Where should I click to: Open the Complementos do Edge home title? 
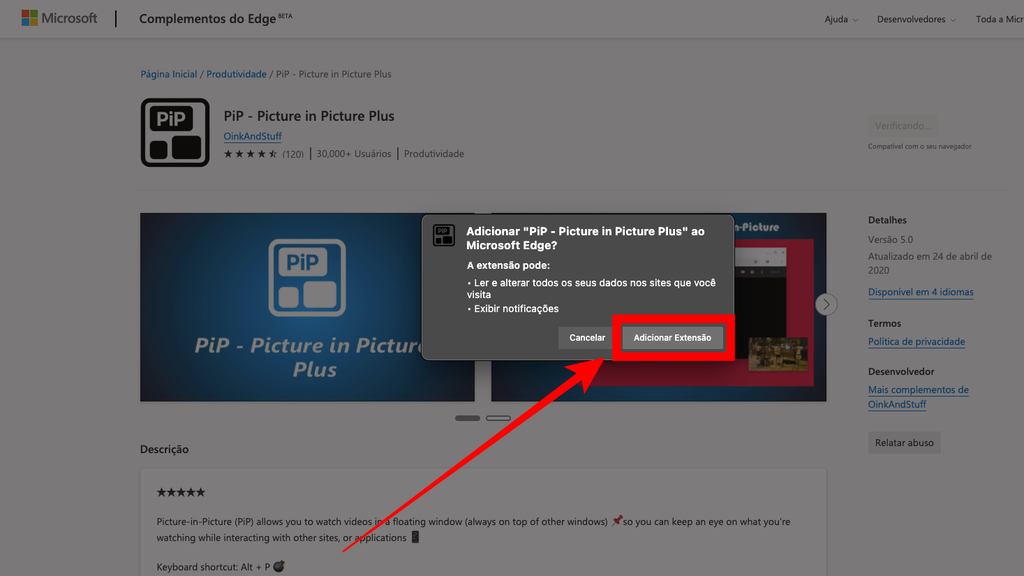[216, 18]
